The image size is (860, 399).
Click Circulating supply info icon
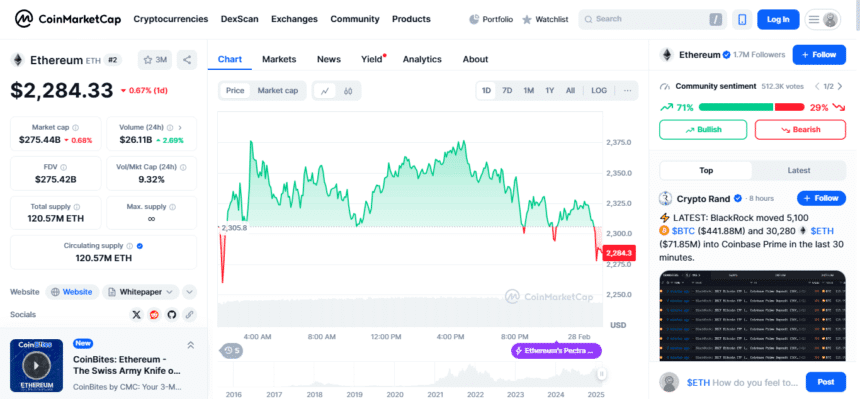click(129, 246)
